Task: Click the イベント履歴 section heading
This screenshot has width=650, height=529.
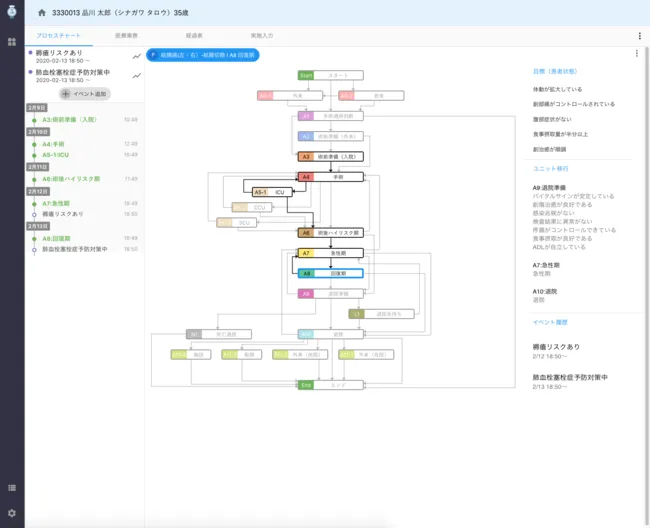Action: pyautogui.click(x=548, y=323)
